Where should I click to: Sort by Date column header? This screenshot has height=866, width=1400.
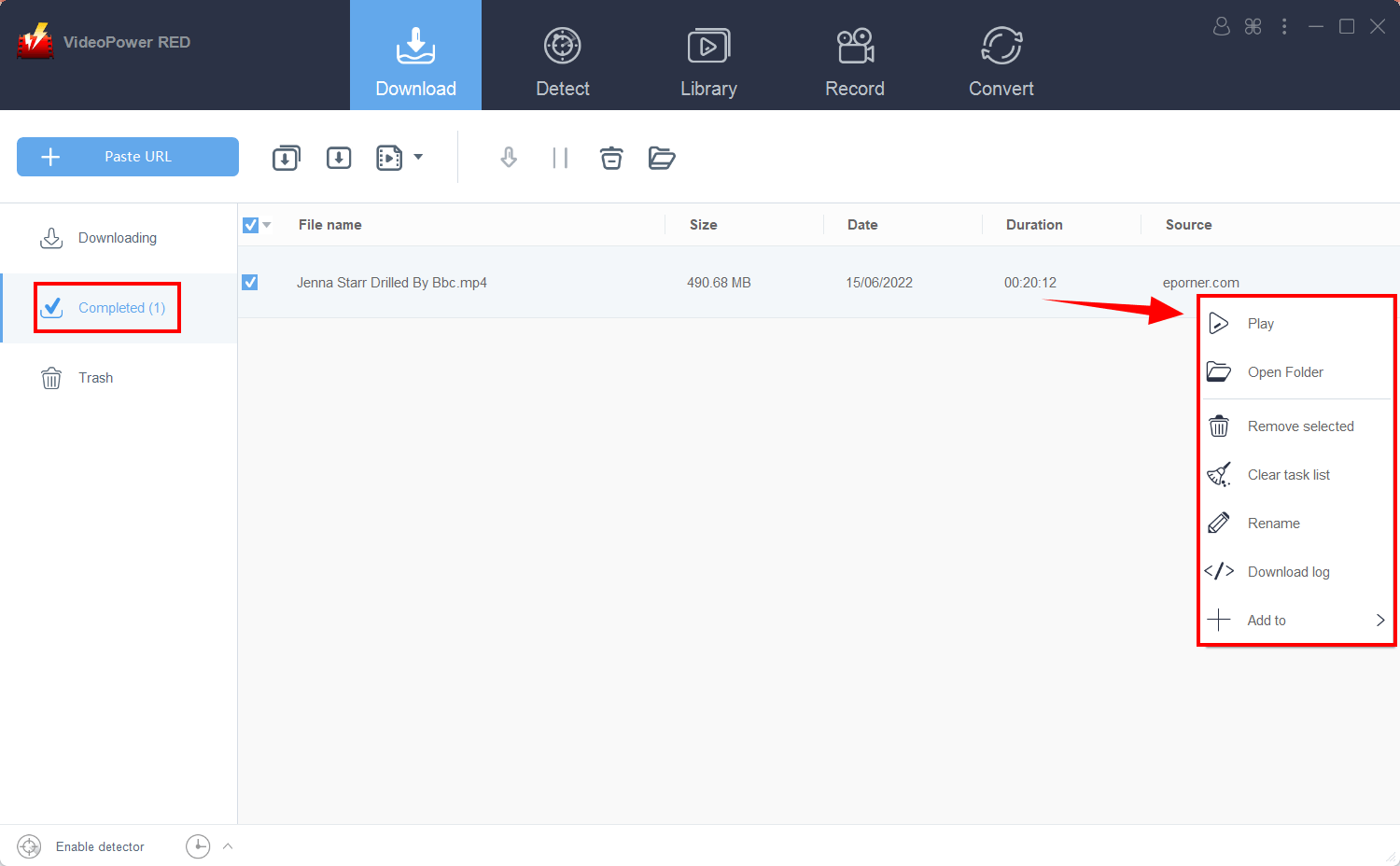862,225
